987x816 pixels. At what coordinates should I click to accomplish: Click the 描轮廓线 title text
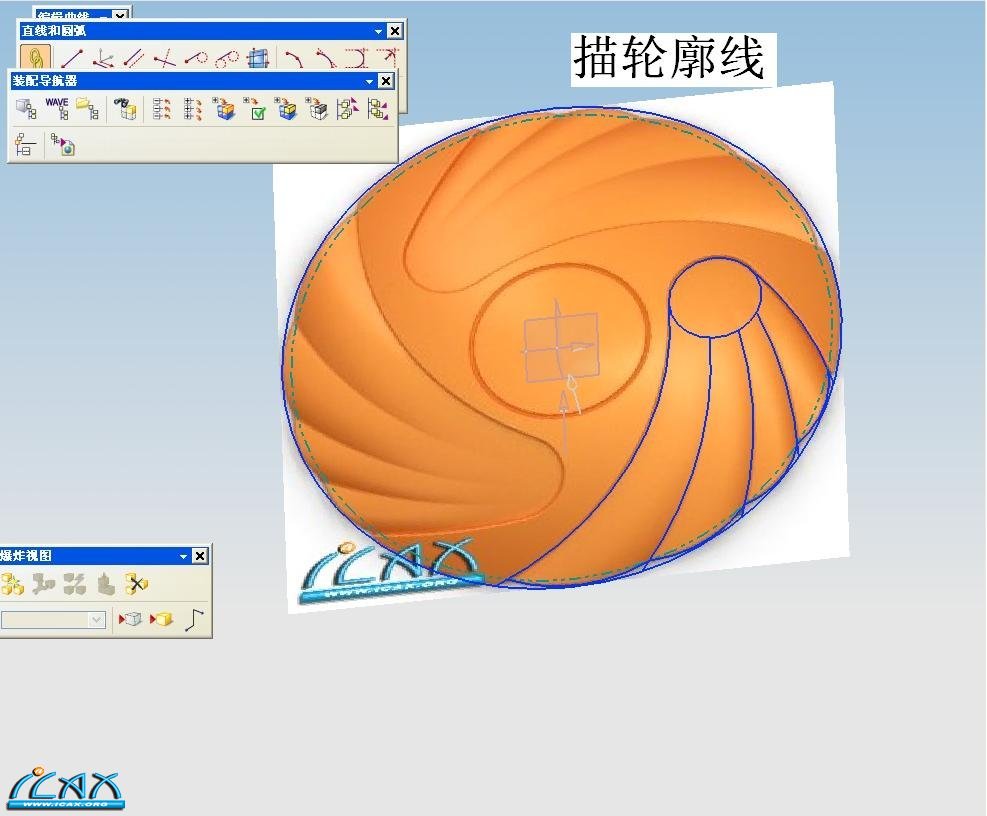pos(668,58)
